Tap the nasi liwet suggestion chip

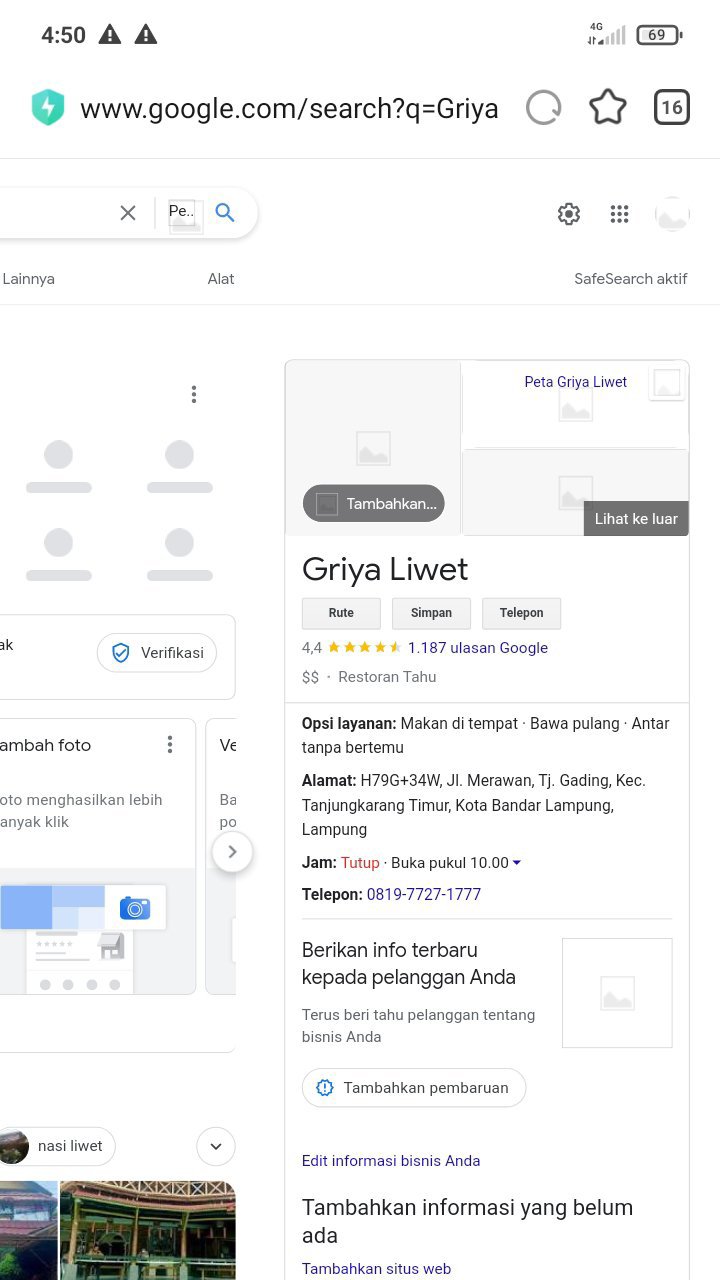pos(58,1146)
